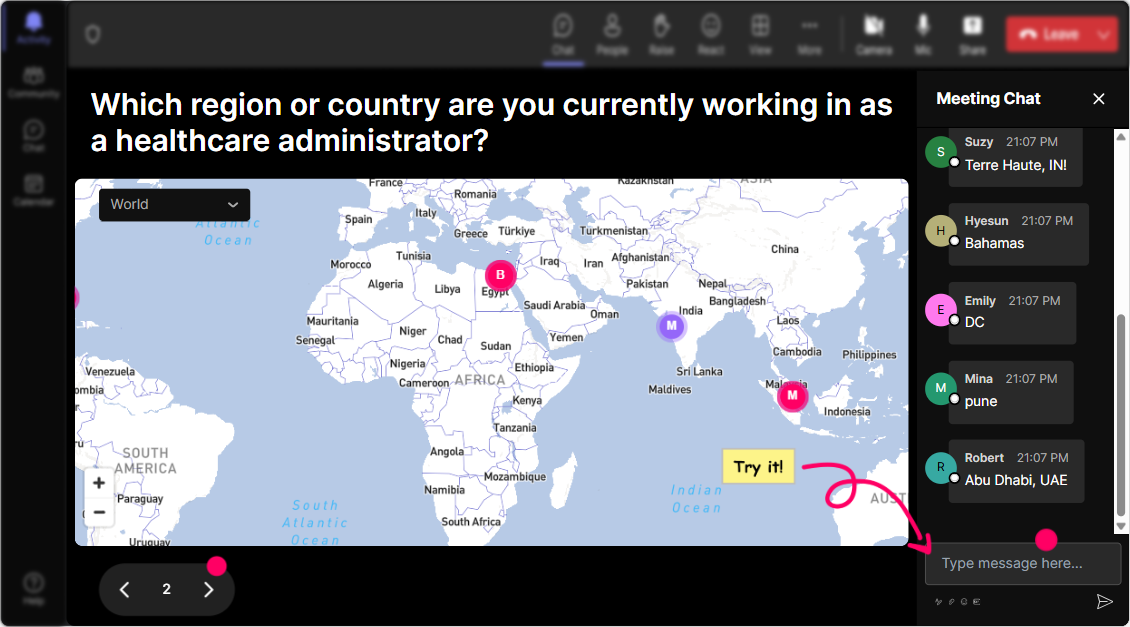
Task: Click the Saudi Arabia label on the map
Action: (554, 306)
